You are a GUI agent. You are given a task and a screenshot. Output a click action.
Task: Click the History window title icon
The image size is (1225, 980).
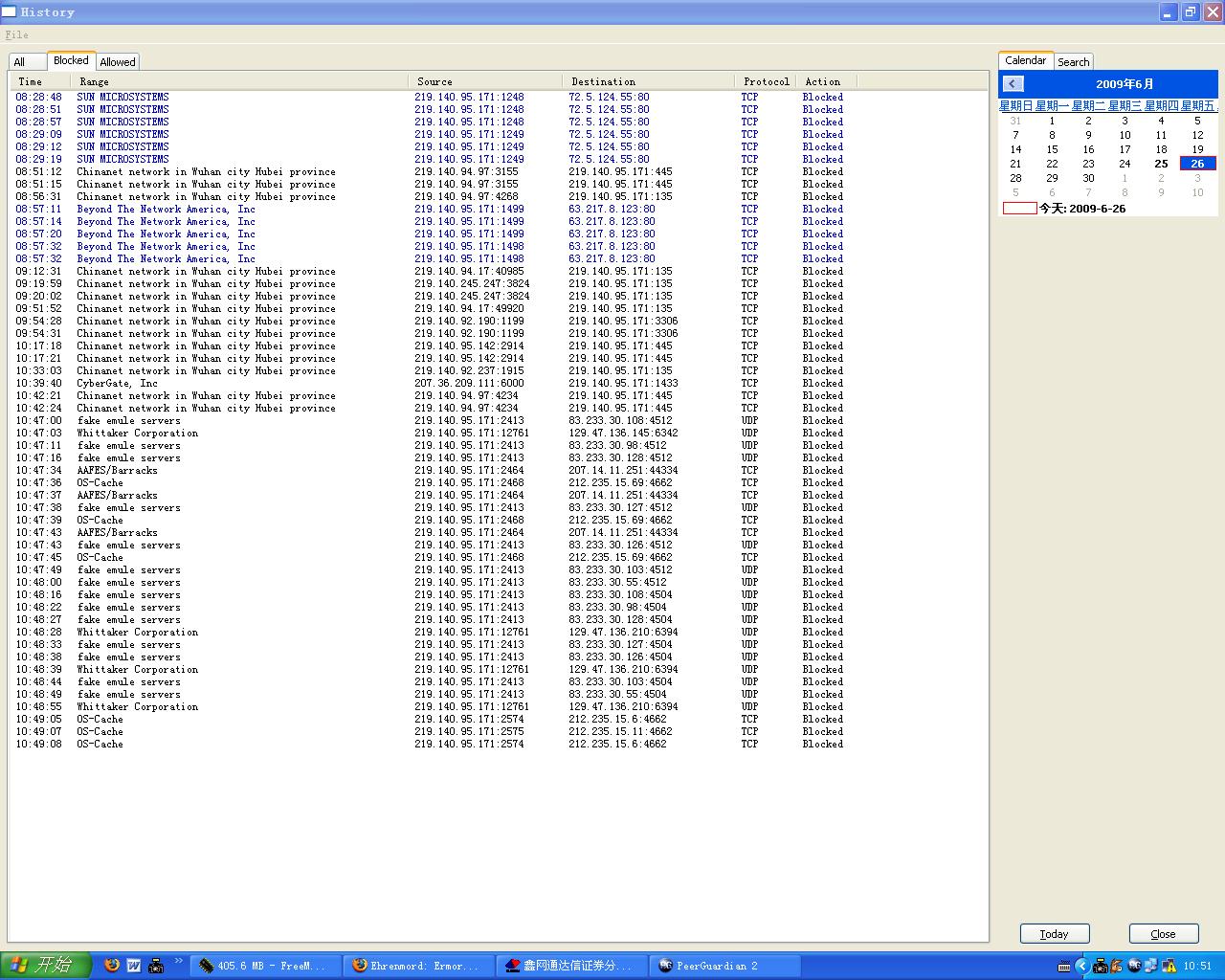[9, 11]
